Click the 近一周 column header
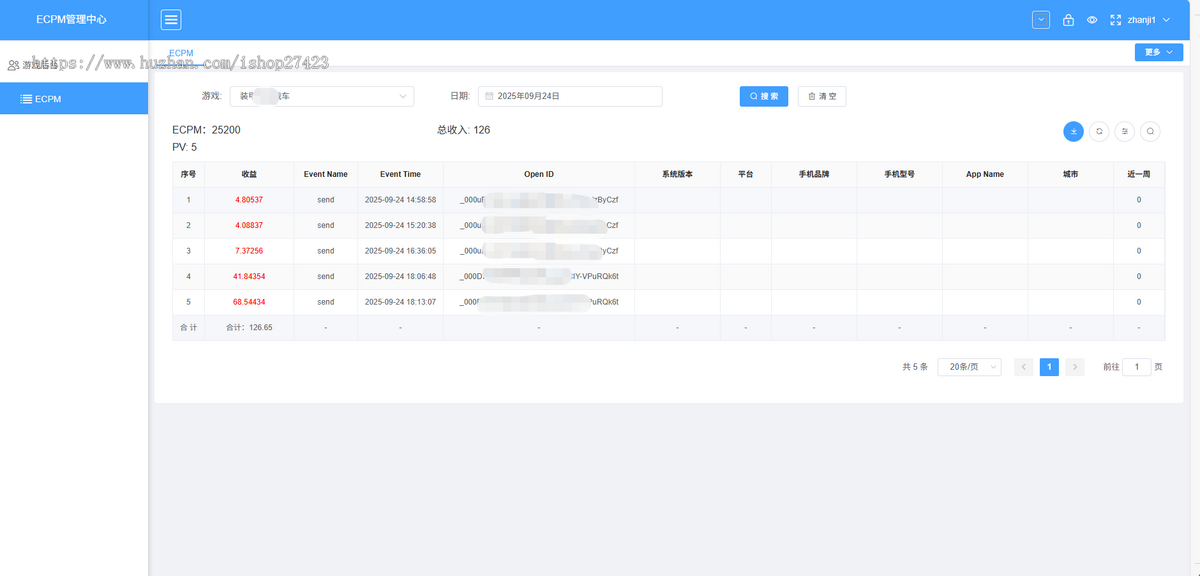Screen dimensions: 1200x576 pyautogui.click(x=1139, y=174)
